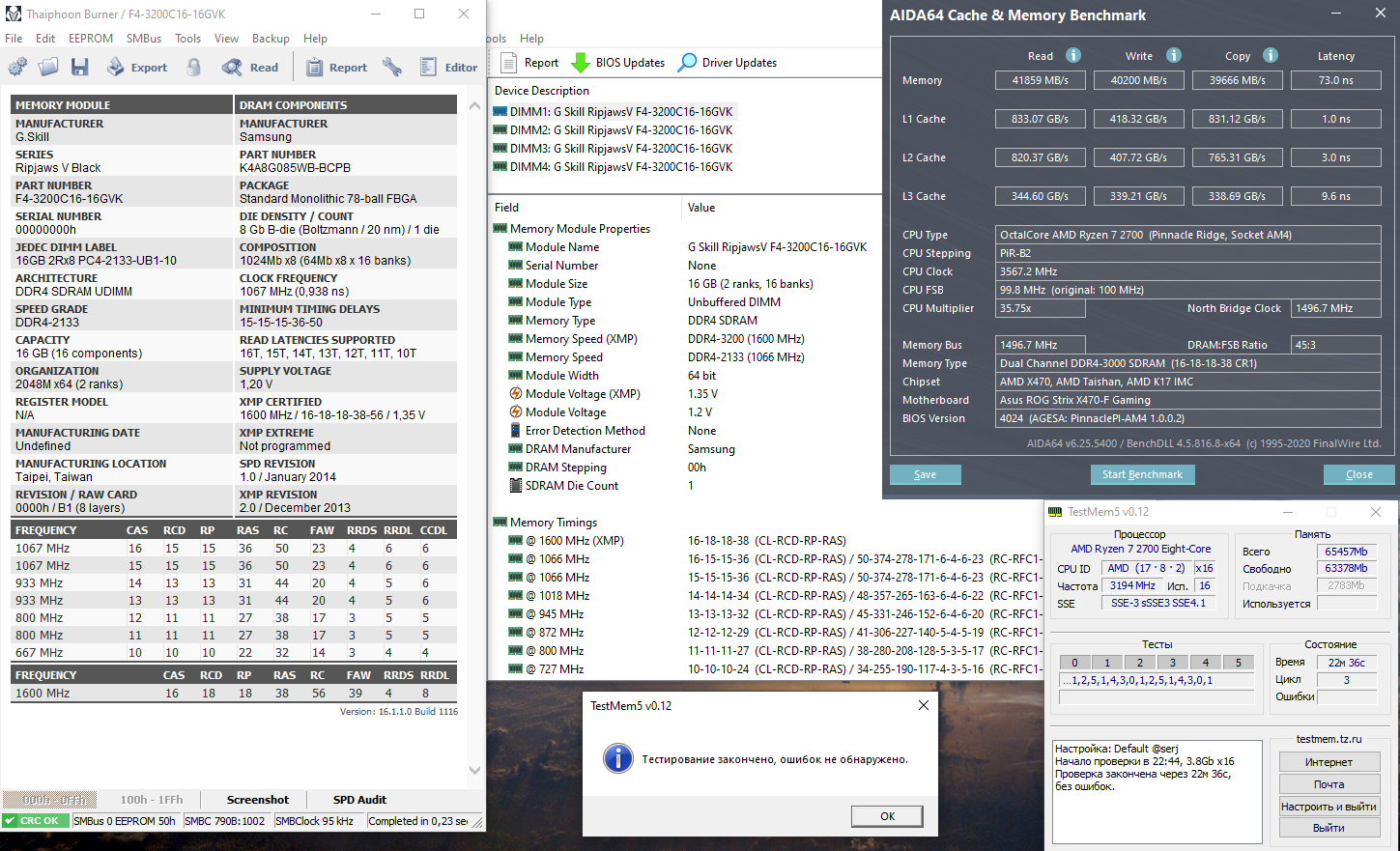Click Save button in AIDA64 benchmark
The image size is (1400, 851).
click(x=925, y=474)
